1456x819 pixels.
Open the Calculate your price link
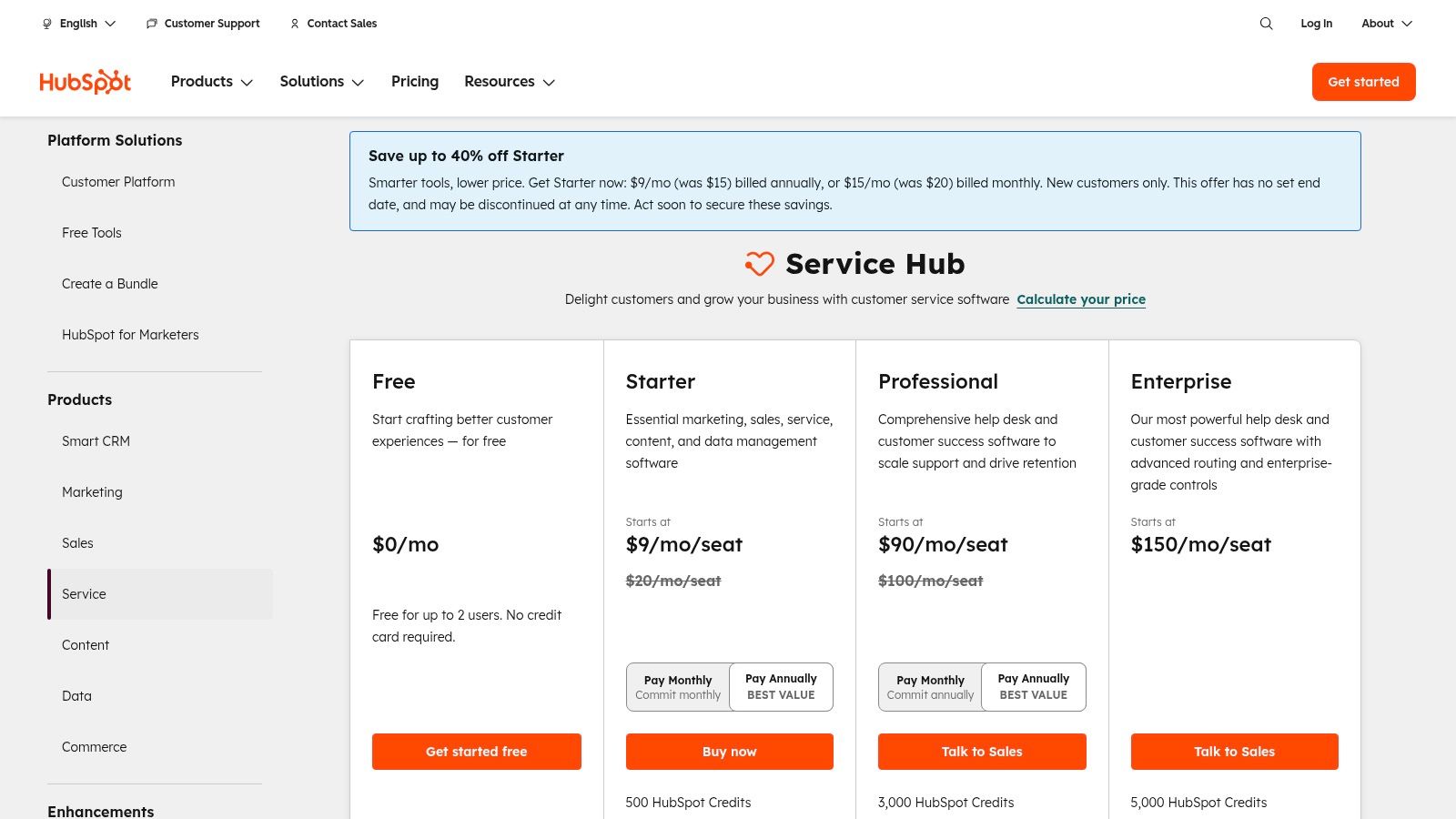click(x=1081, y=299)
